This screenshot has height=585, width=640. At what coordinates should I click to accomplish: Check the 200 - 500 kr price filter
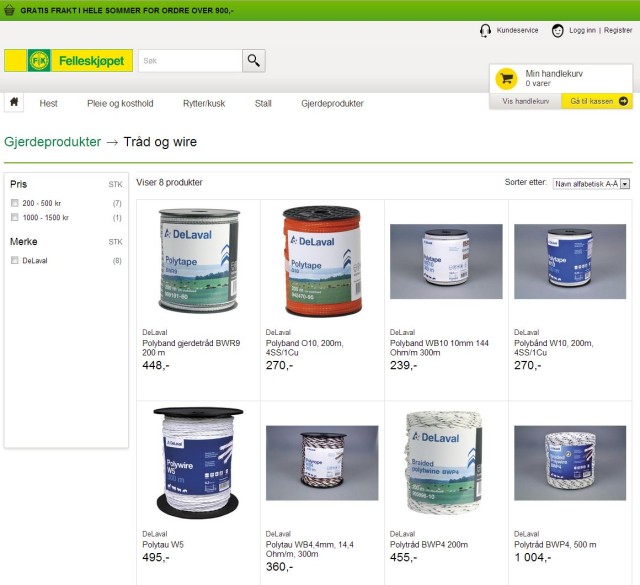(15, 203)
